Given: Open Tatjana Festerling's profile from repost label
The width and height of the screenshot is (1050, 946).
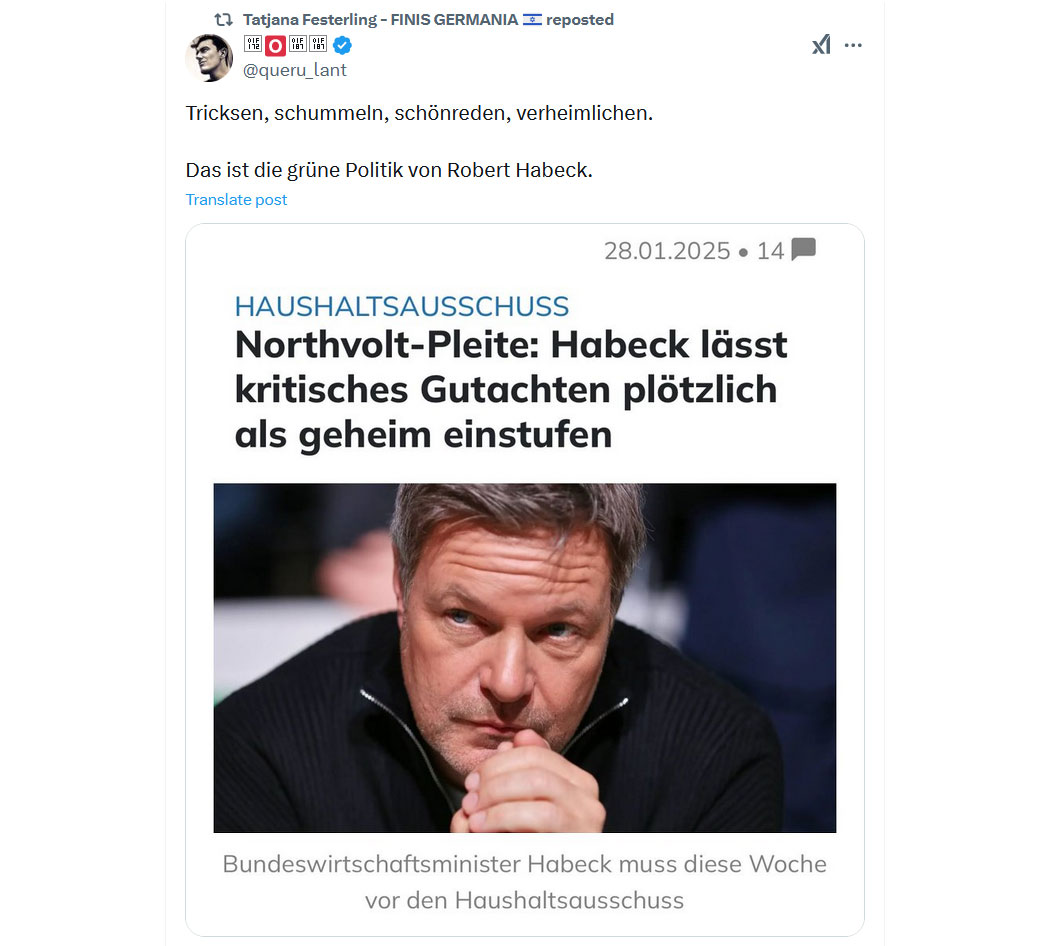Looking at the screenshot, I should tap(380, 19).
